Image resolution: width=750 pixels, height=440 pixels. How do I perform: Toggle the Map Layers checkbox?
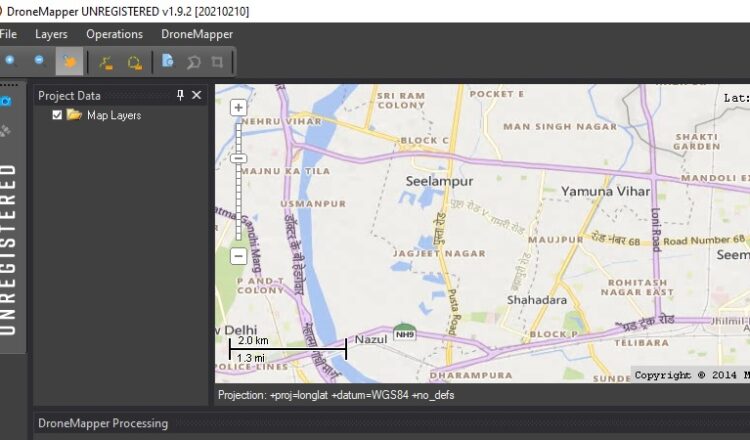(x=57, y=115)
